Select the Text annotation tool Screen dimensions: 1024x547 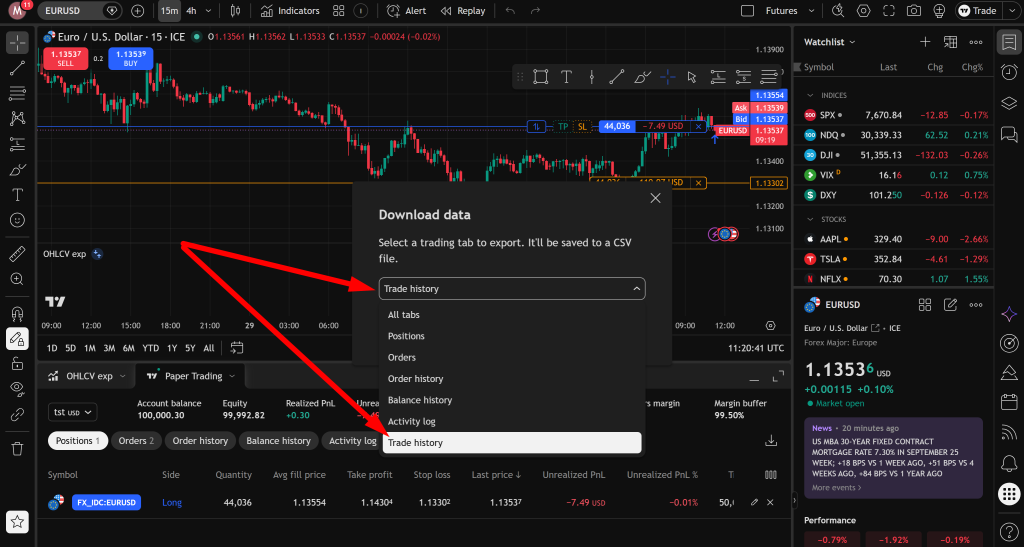pos(18,195)
